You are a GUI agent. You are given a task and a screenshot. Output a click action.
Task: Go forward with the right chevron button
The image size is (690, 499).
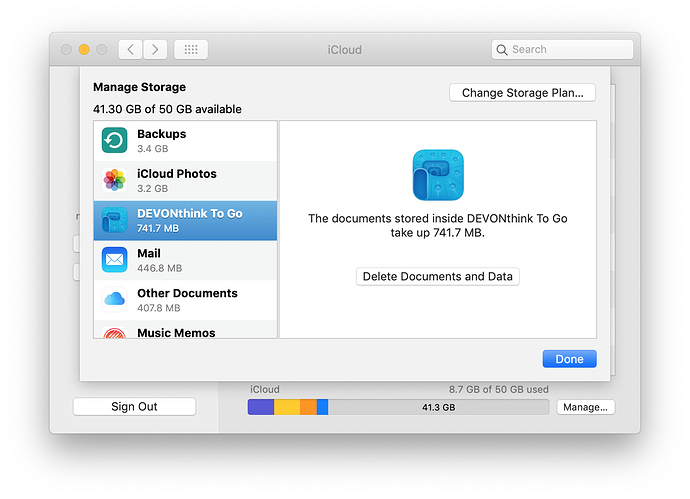[155, 49]
